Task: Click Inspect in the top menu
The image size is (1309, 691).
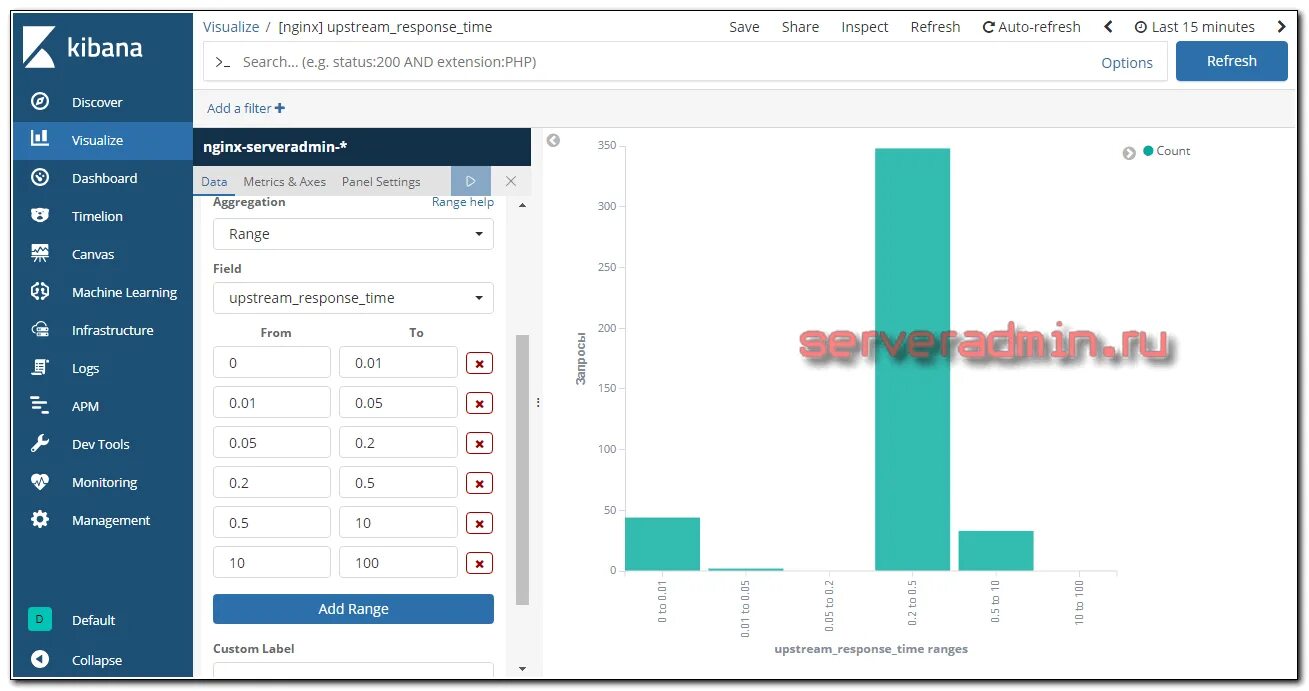Action: tap(865, 27)
